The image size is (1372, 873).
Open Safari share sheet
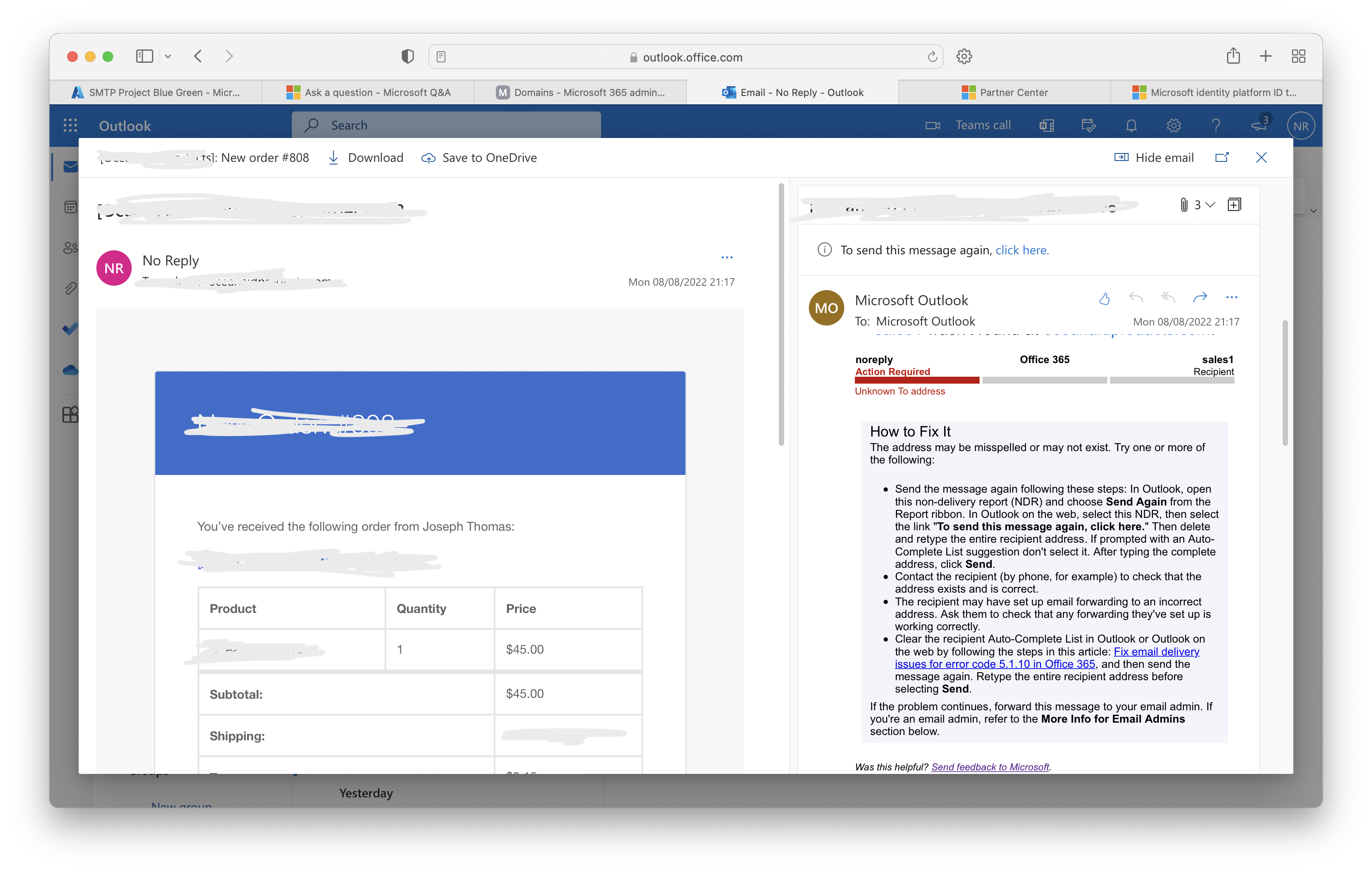1234,56
